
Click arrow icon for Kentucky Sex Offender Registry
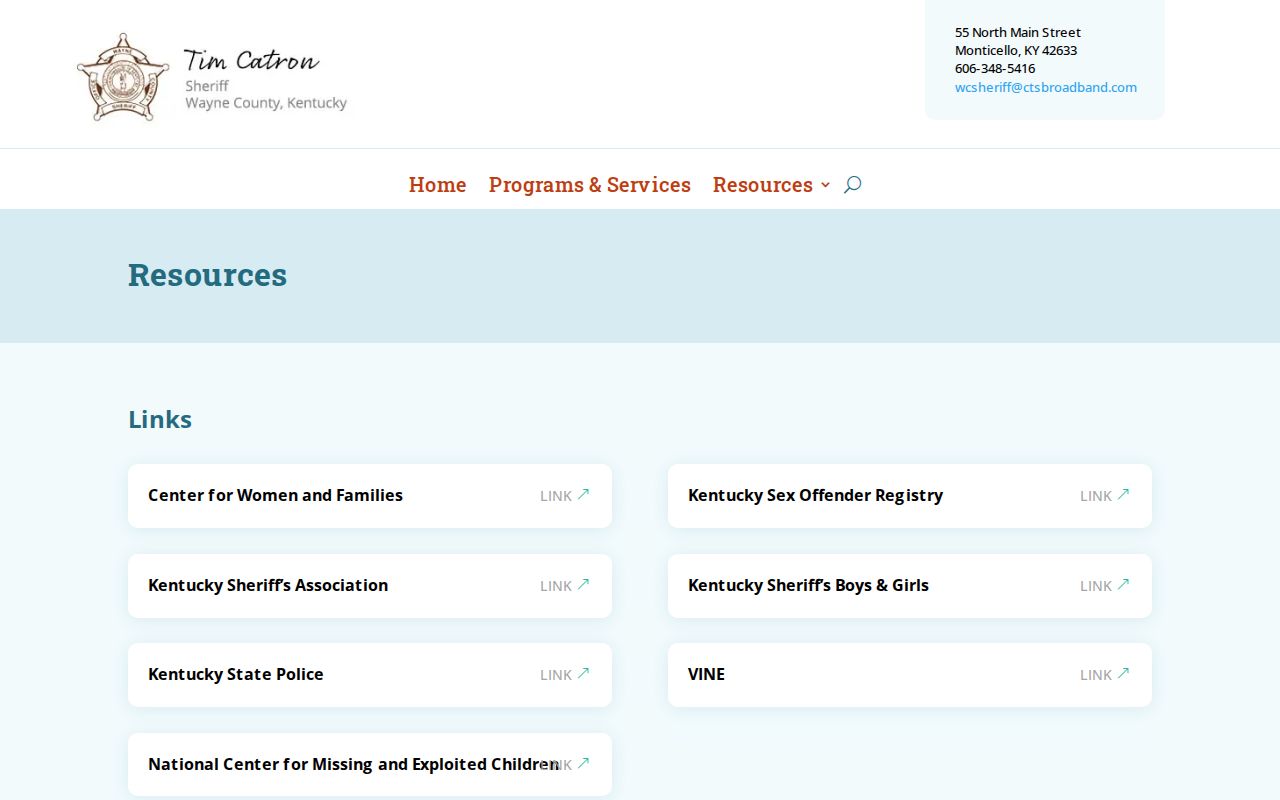coord(1124,494)
